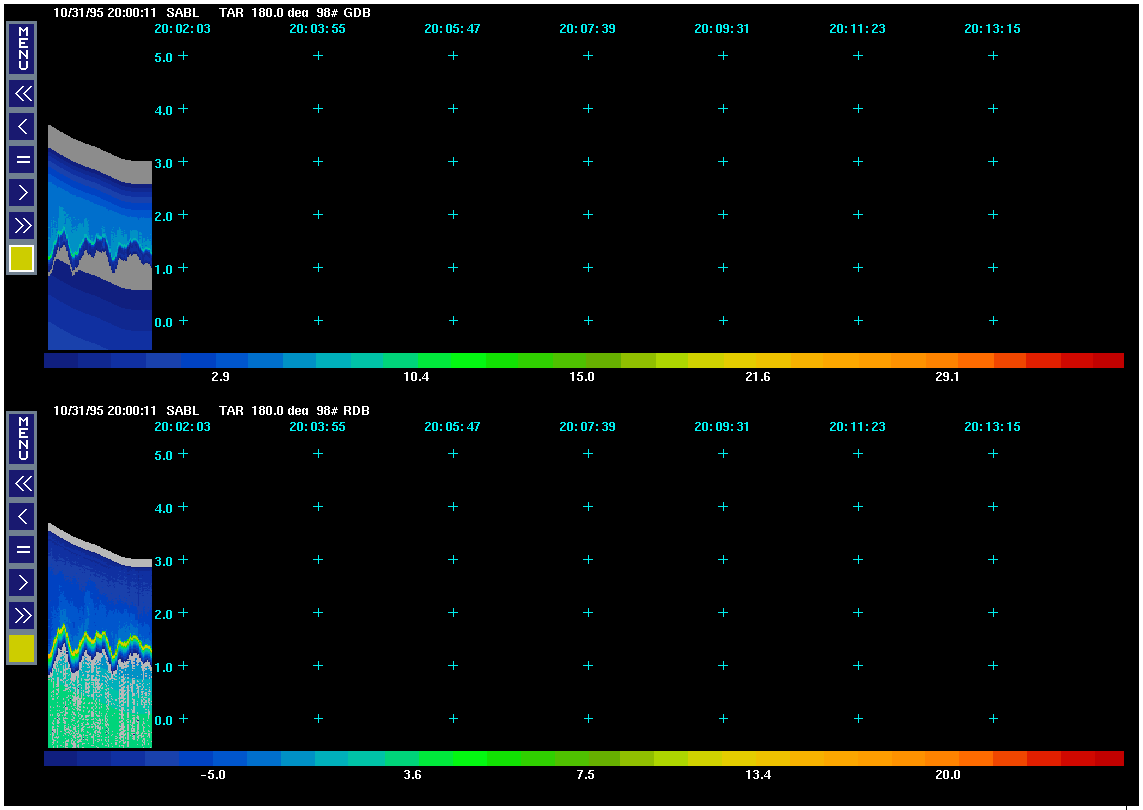
Task: Step back with single-left arrow in RDB panel
Action: click(22, 516)
